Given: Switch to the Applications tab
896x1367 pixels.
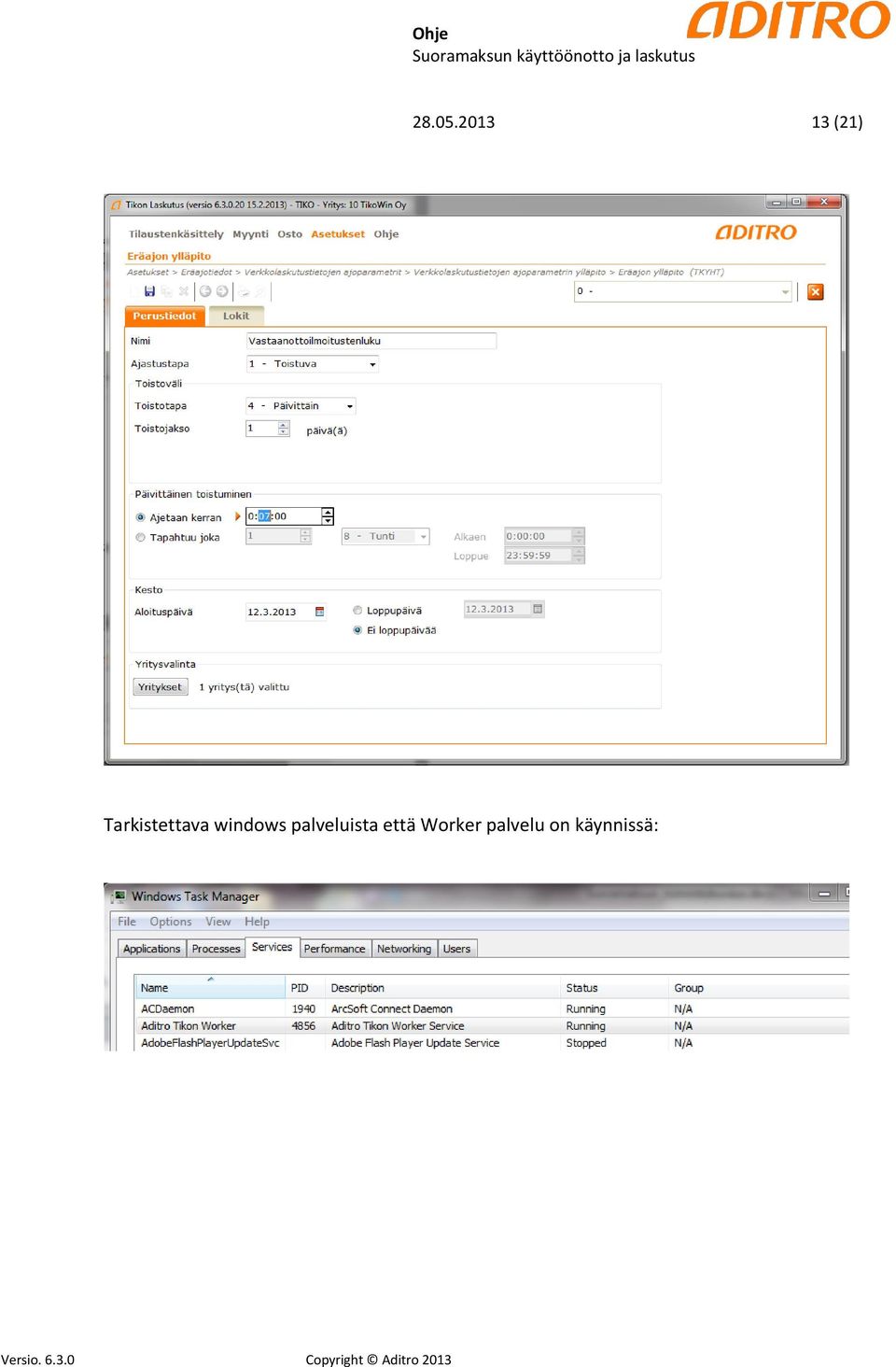Looking at the screenshot, I should pyautogui.click(x=152, y=949).
